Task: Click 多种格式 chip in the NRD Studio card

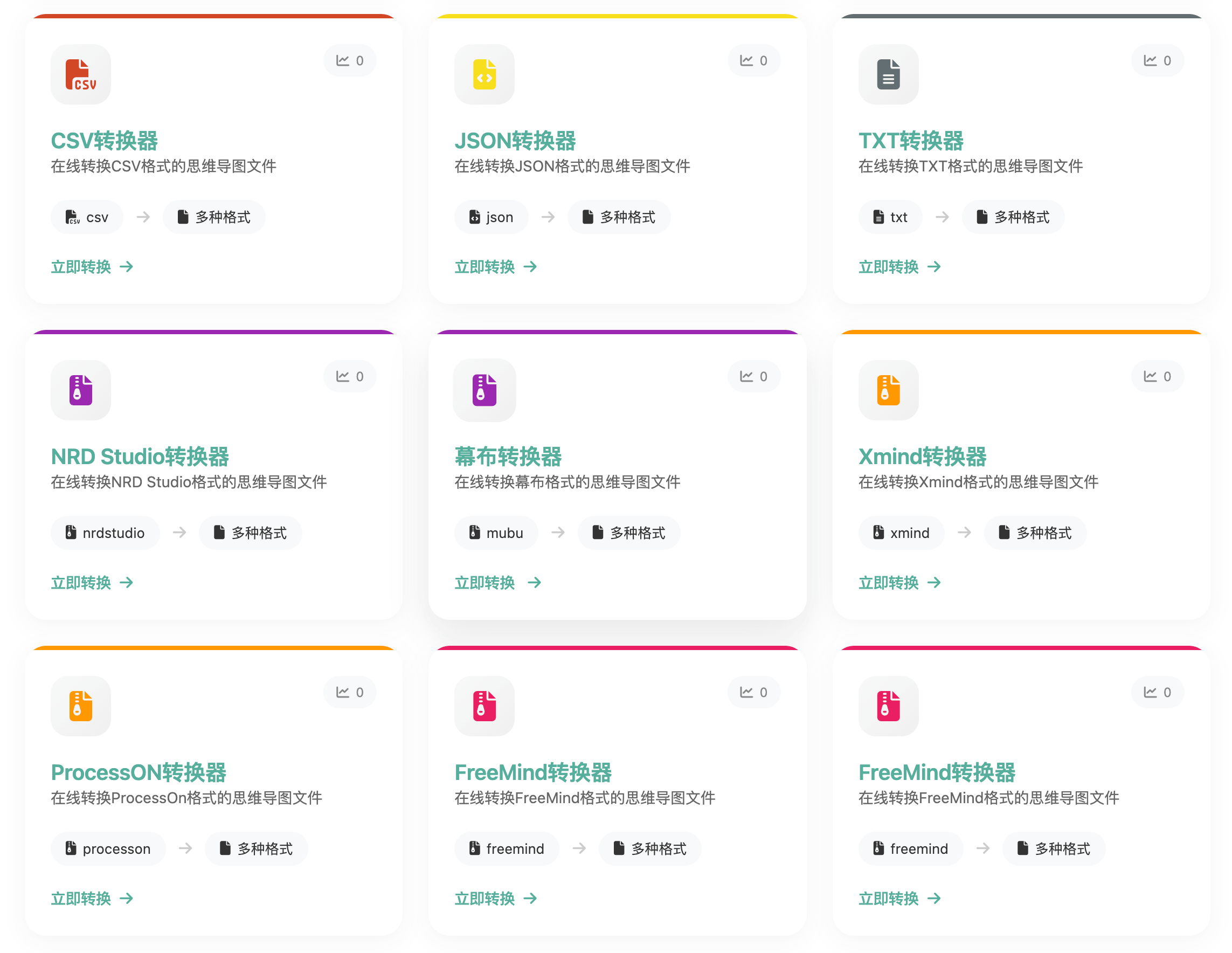Action: coord(250,533)
